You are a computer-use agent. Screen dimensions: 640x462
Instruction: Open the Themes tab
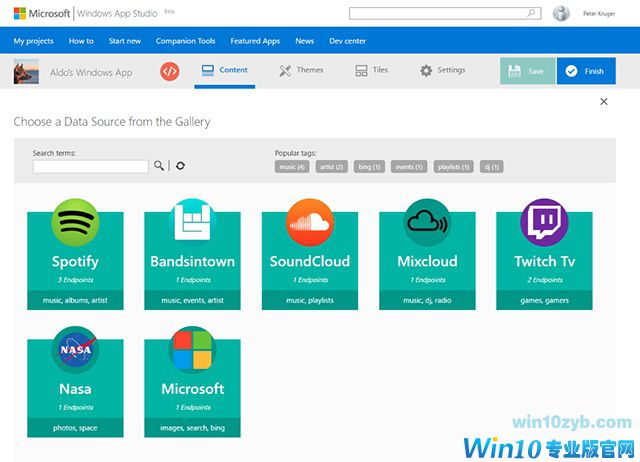point(301,70)
